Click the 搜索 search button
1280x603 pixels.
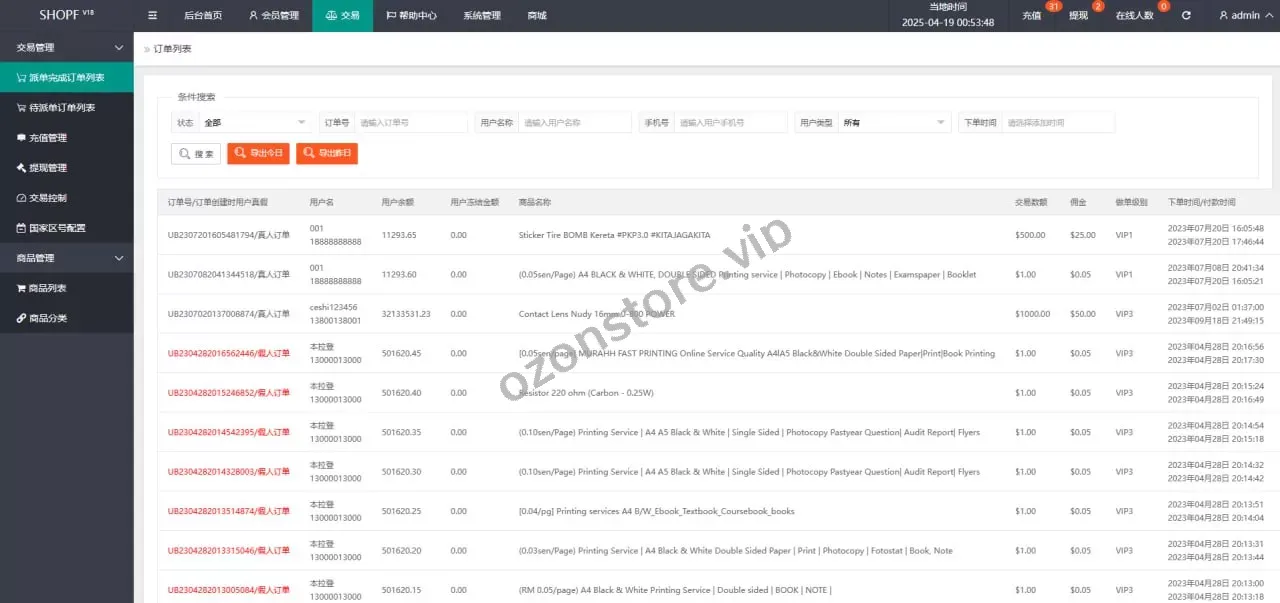tap(196, 154)
